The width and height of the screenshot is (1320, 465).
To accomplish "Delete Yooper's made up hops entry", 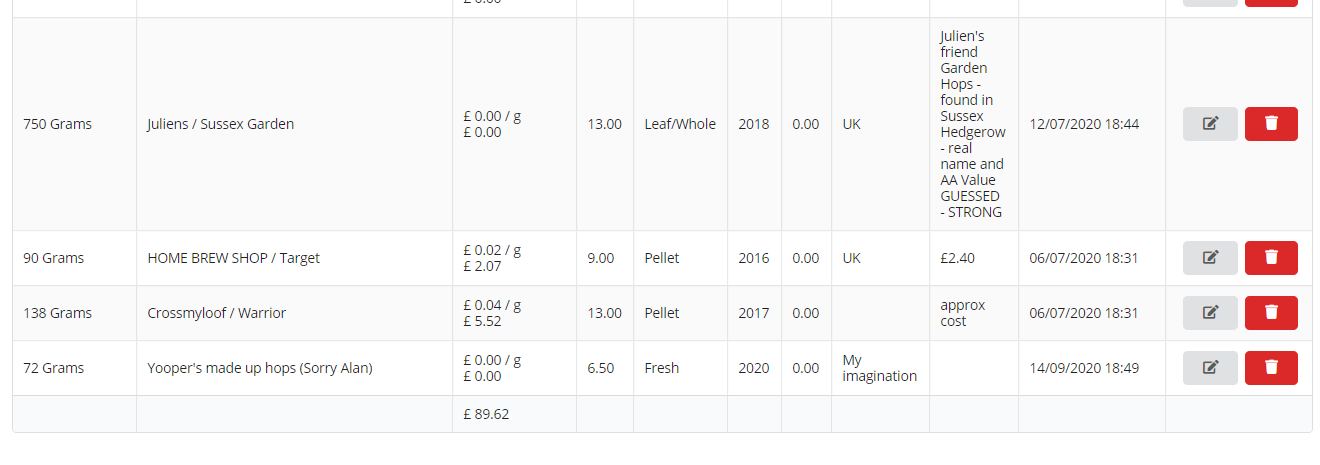I will click(x=1271, y=368).
